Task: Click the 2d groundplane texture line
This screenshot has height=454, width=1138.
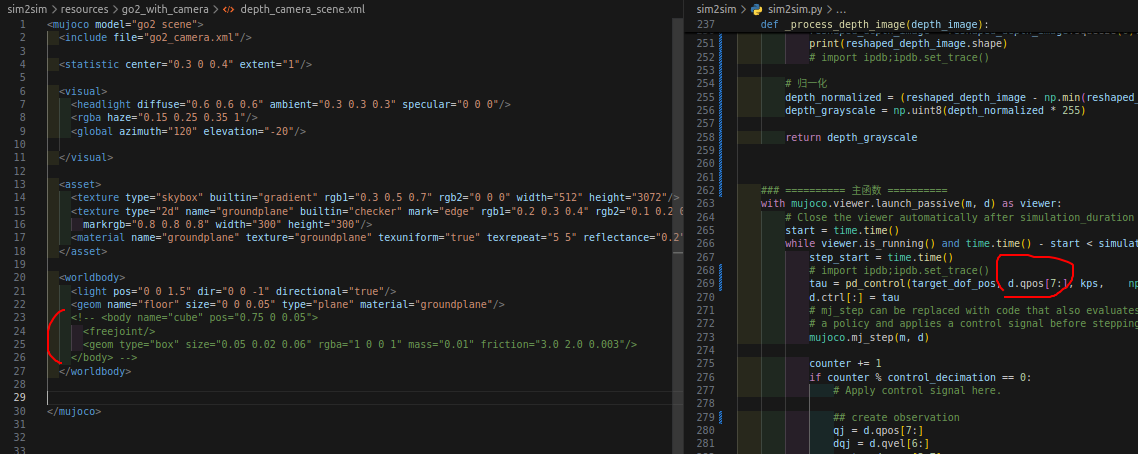Action: point(377,211)
